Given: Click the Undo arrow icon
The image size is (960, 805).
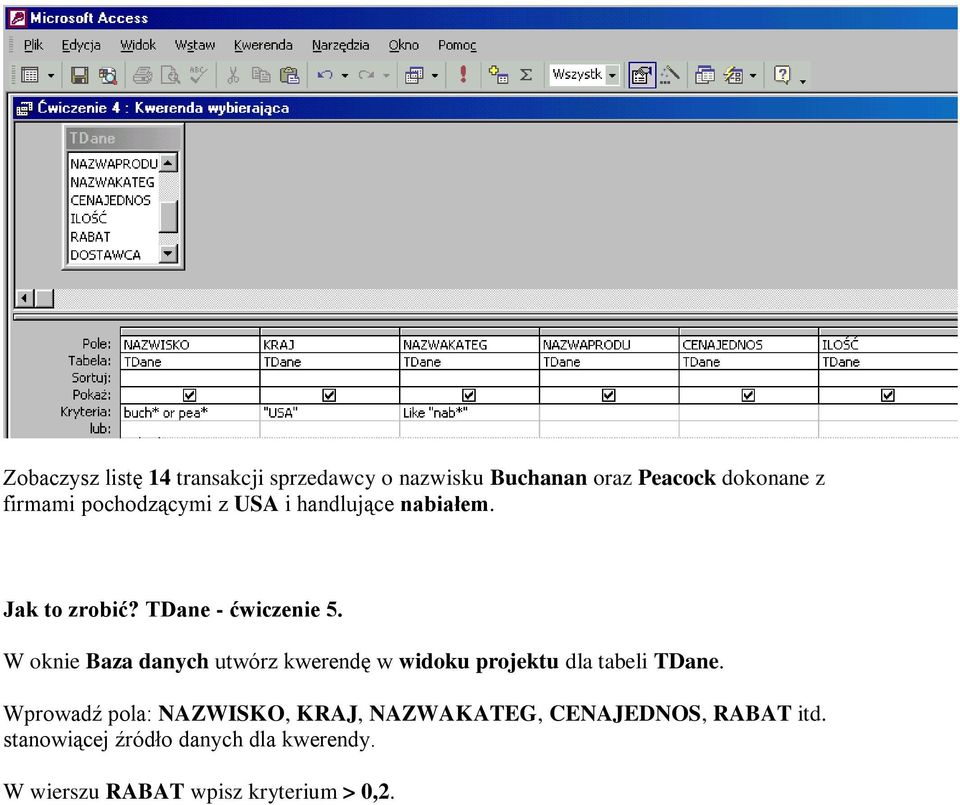Looking at the screenshot, I should tap(324, 75).
